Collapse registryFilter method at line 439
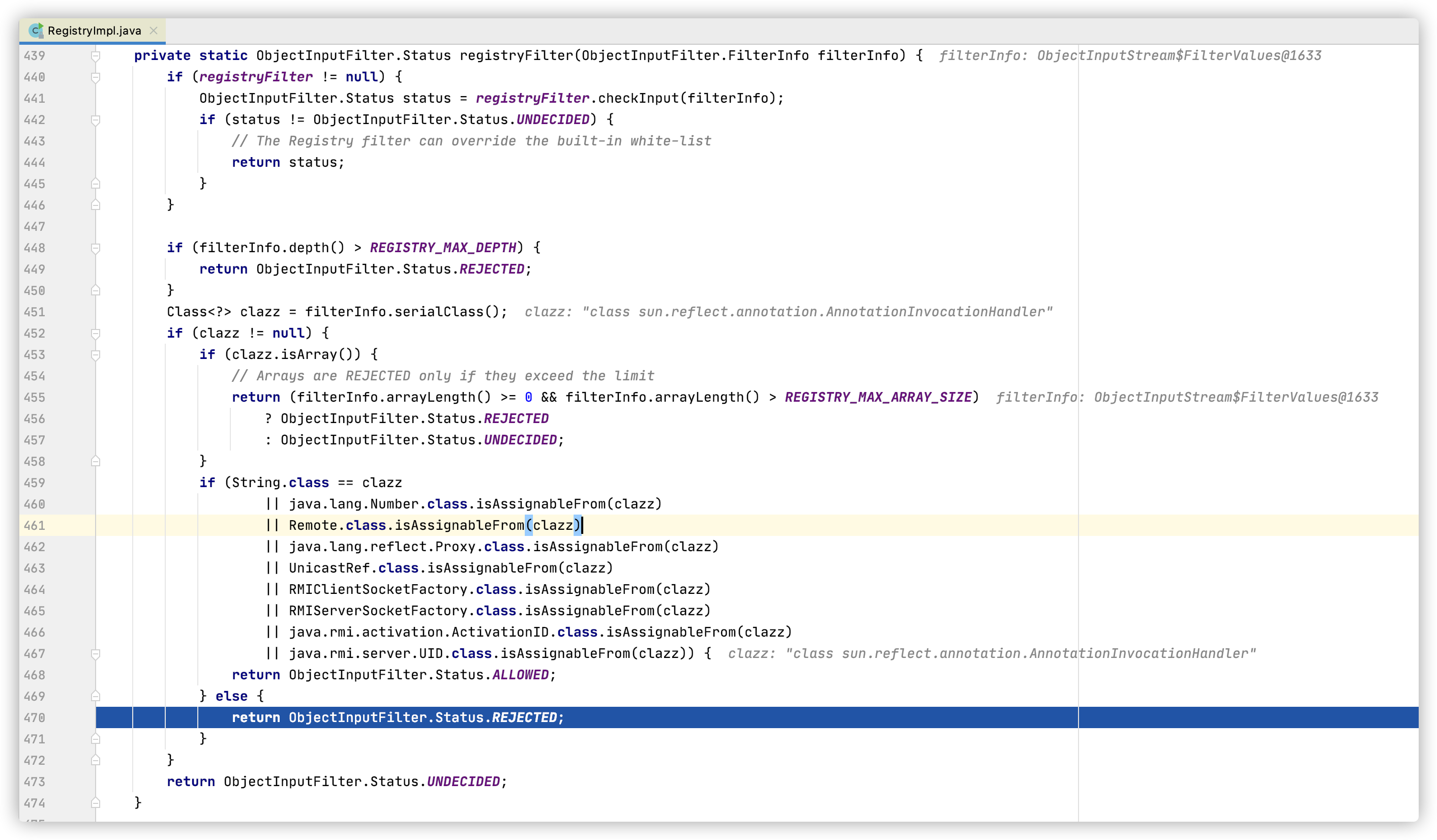1437x840 pixels. tap(96, 56)
